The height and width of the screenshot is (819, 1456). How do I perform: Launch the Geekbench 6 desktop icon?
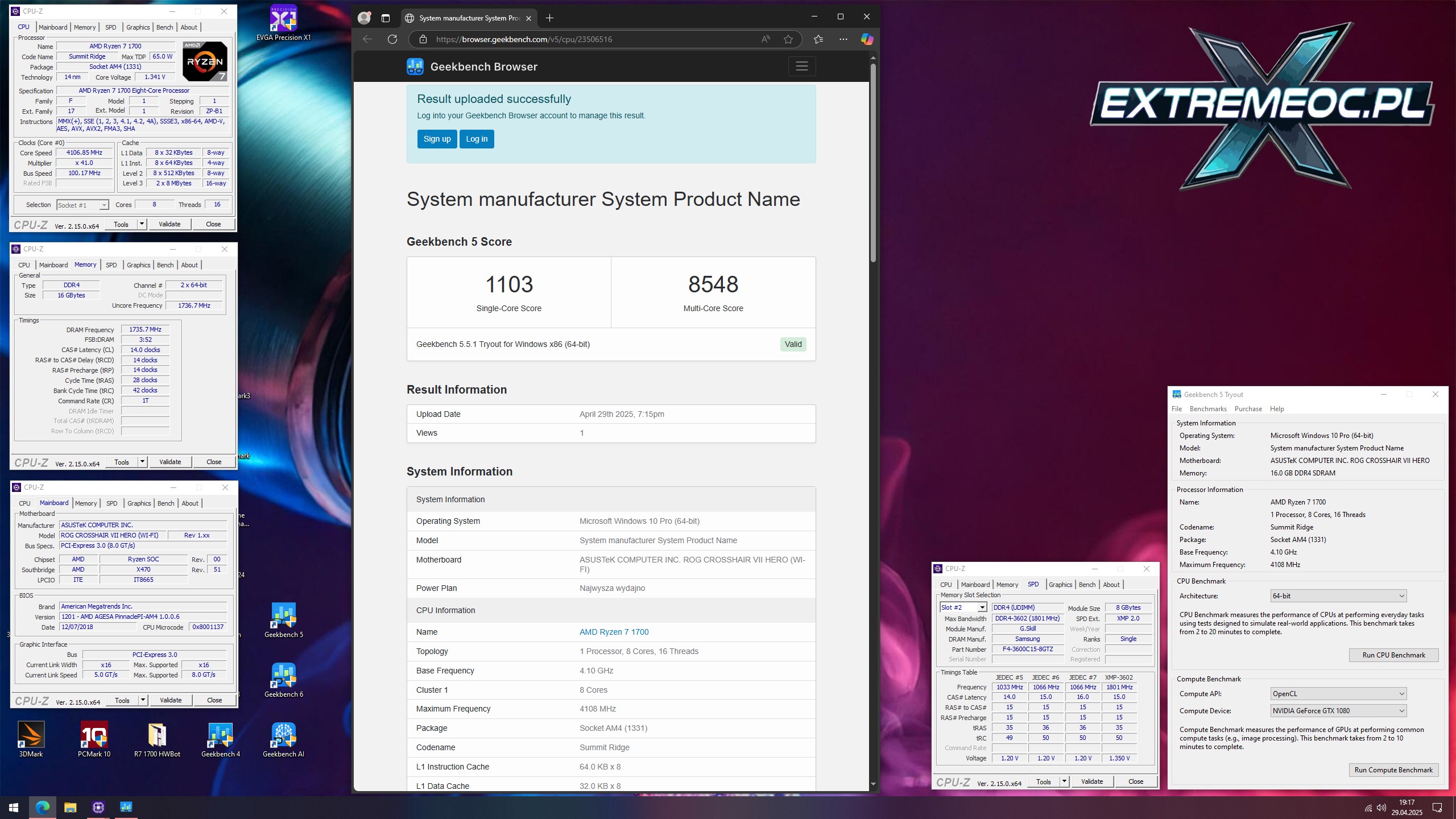283,680
